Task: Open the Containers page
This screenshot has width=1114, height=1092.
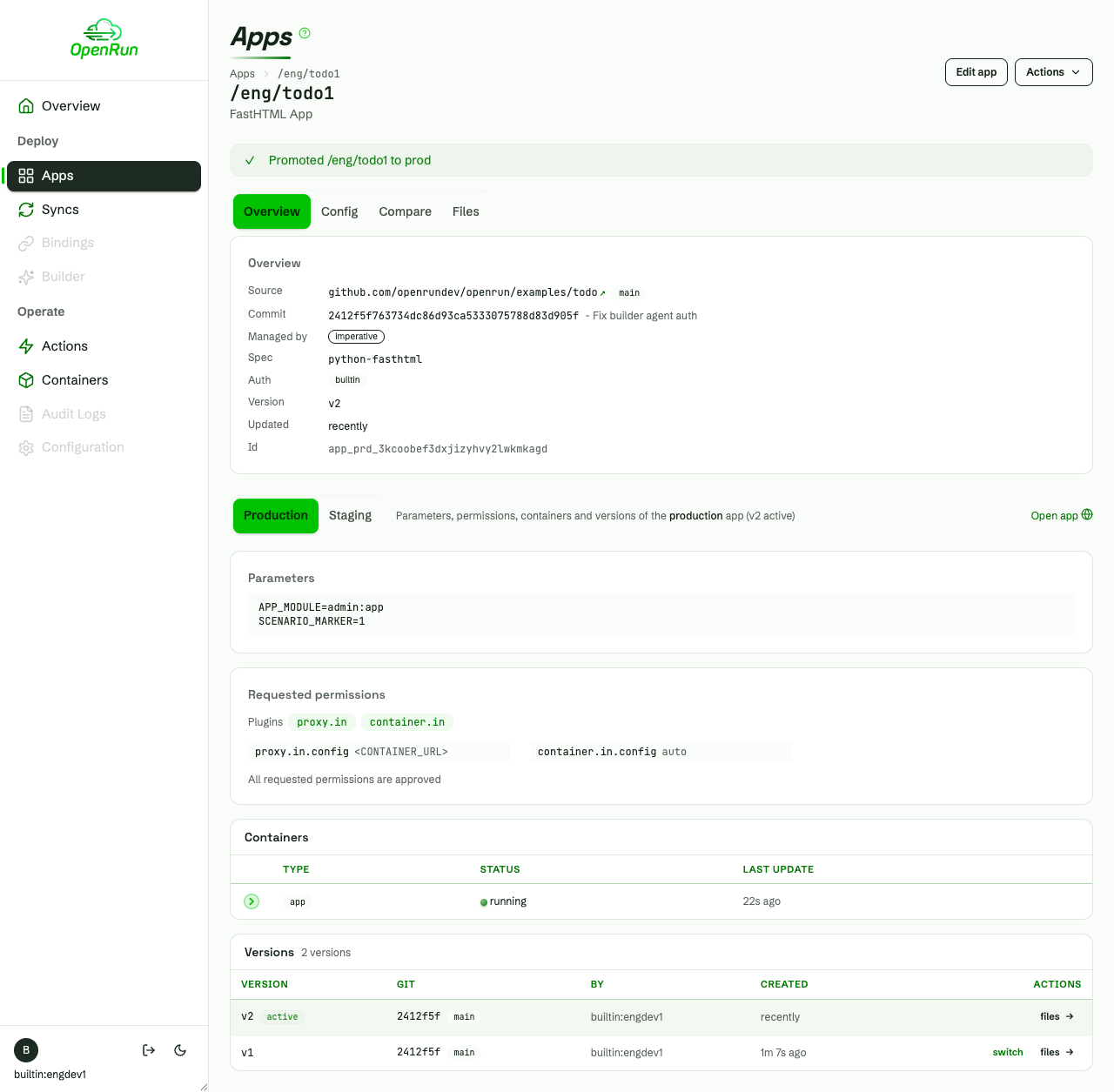Action: coord(104,380)
